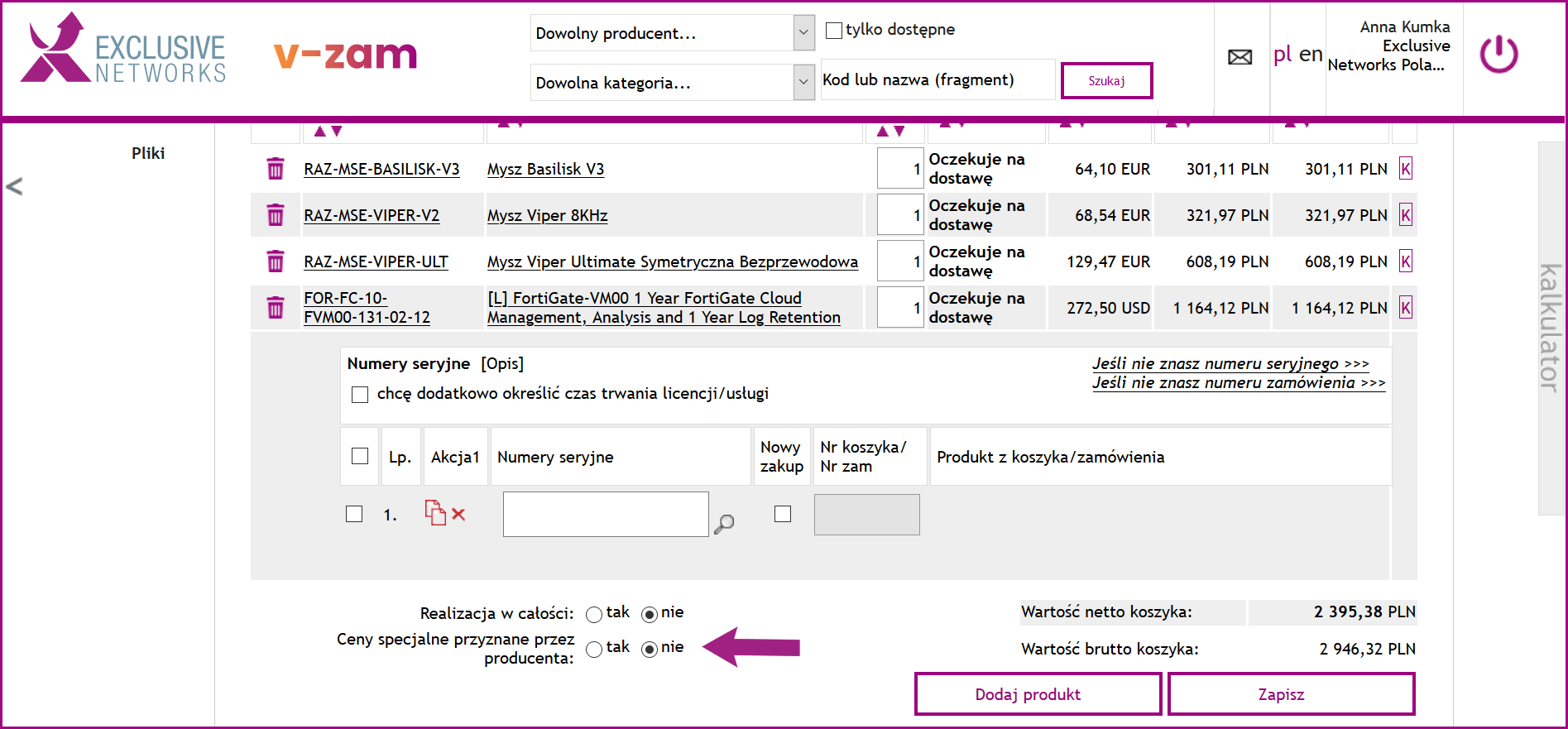Search serial number with magnifier icon
The width and height of the screenshot is (1568, 729).
click(724, 524)
